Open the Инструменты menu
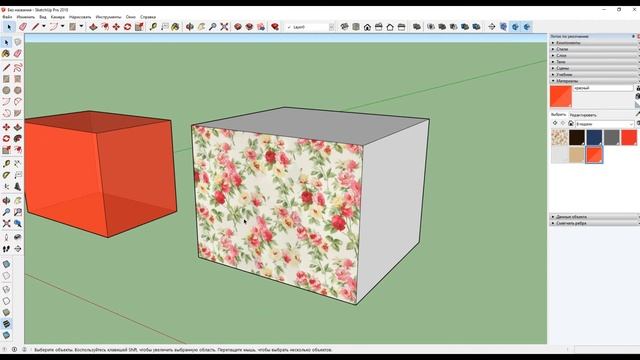640x360 pixels. coord(108,17)
